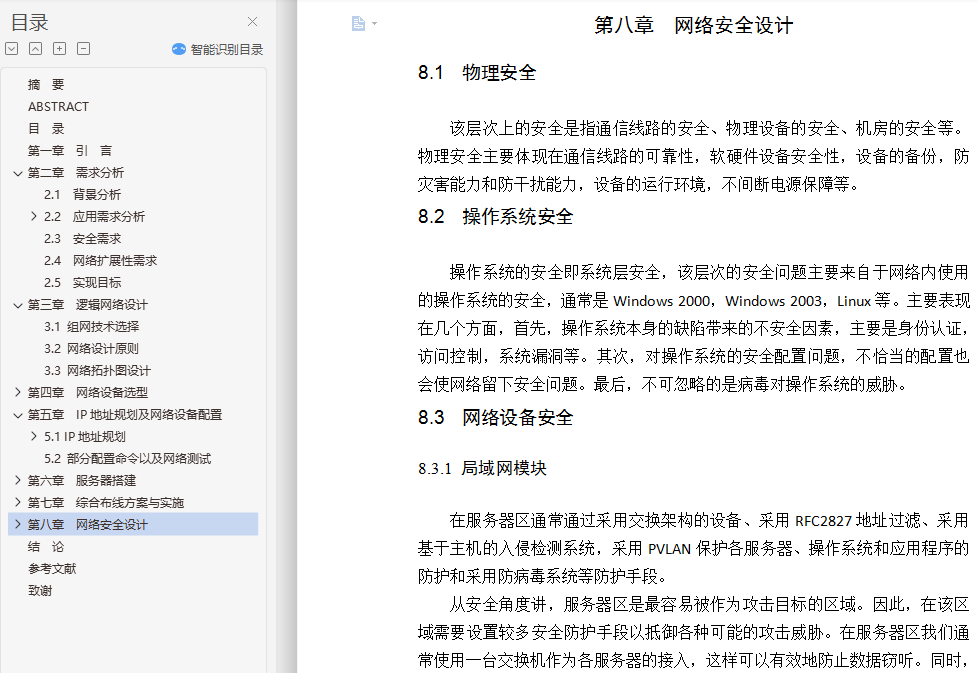Collapse the 第三章 逻辑网络设计 node
The width and height of the screenshot is (977, 673).
[x=18, y=305]
